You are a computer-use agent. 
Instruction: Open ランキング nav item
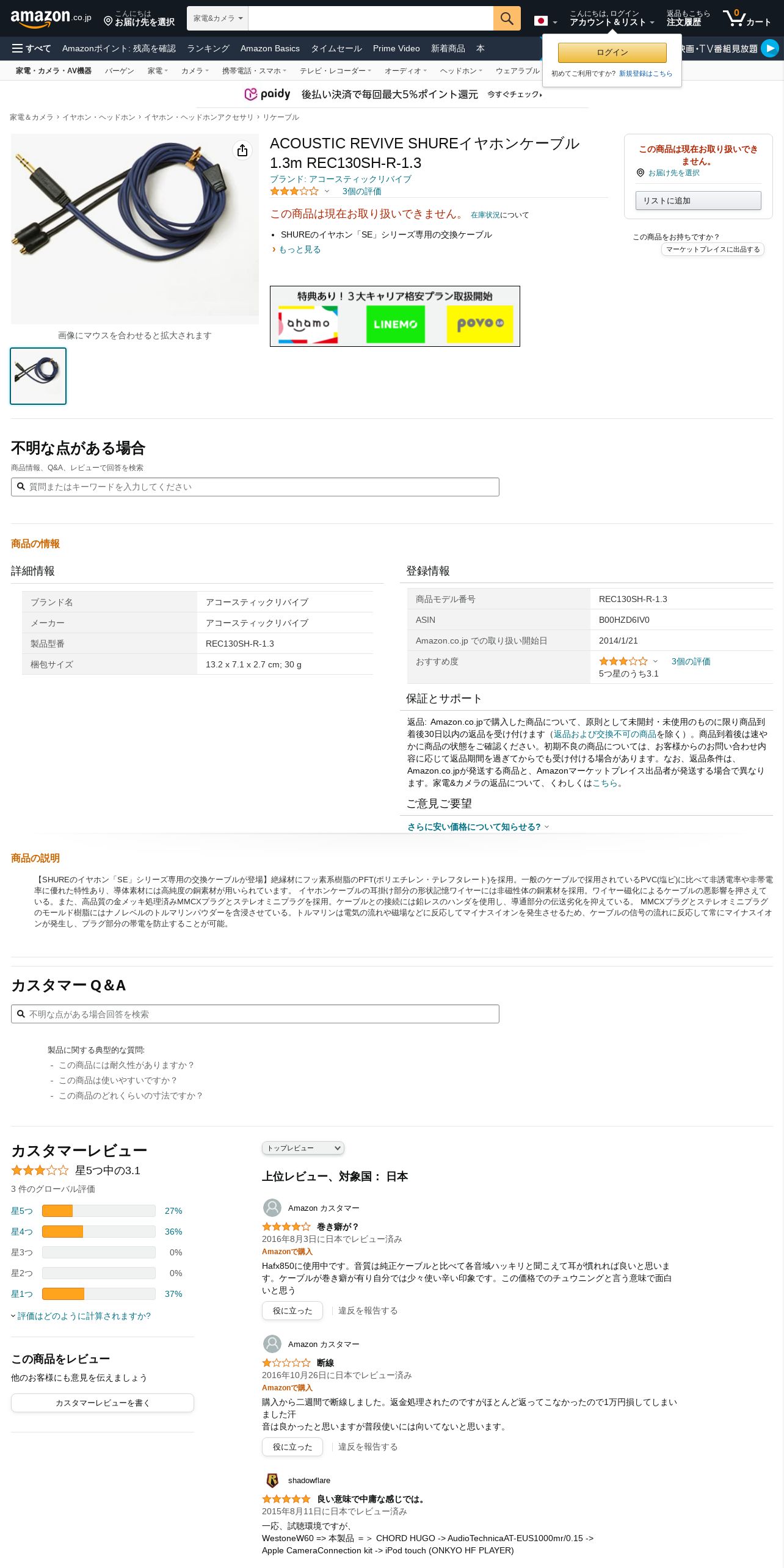tap(208, 48)
